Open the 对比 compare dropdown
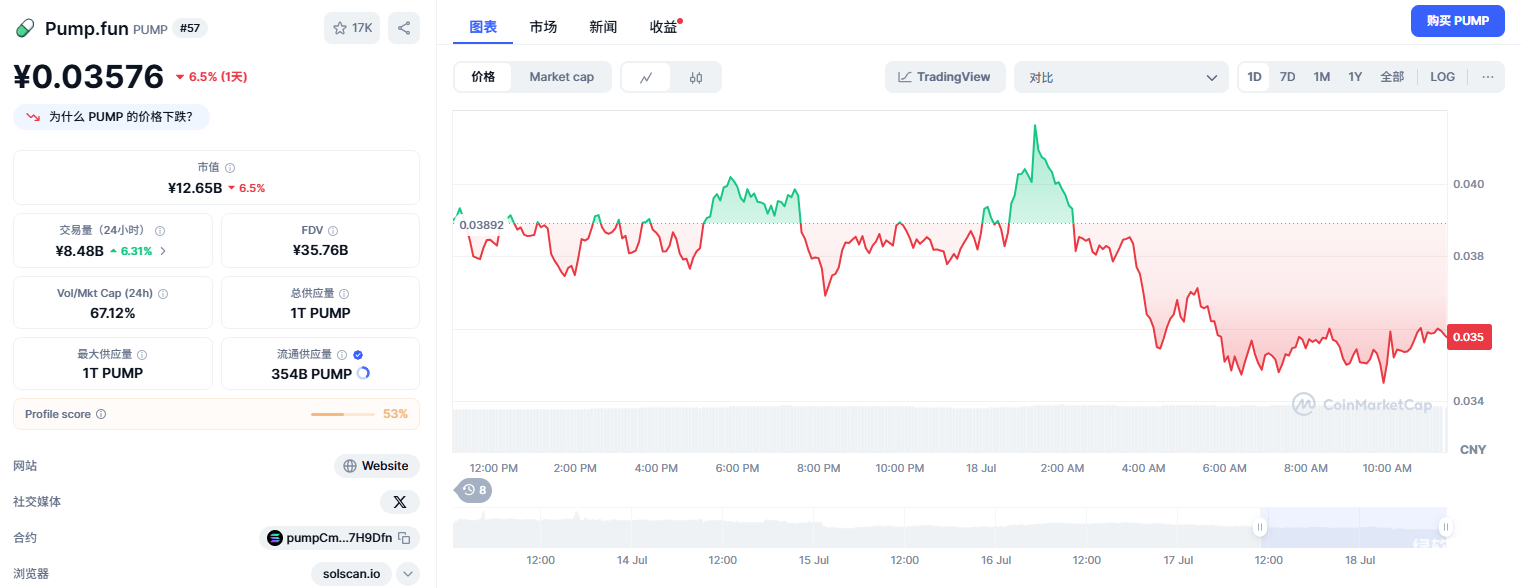The image size is (1521, 588). coord(1122,77)
